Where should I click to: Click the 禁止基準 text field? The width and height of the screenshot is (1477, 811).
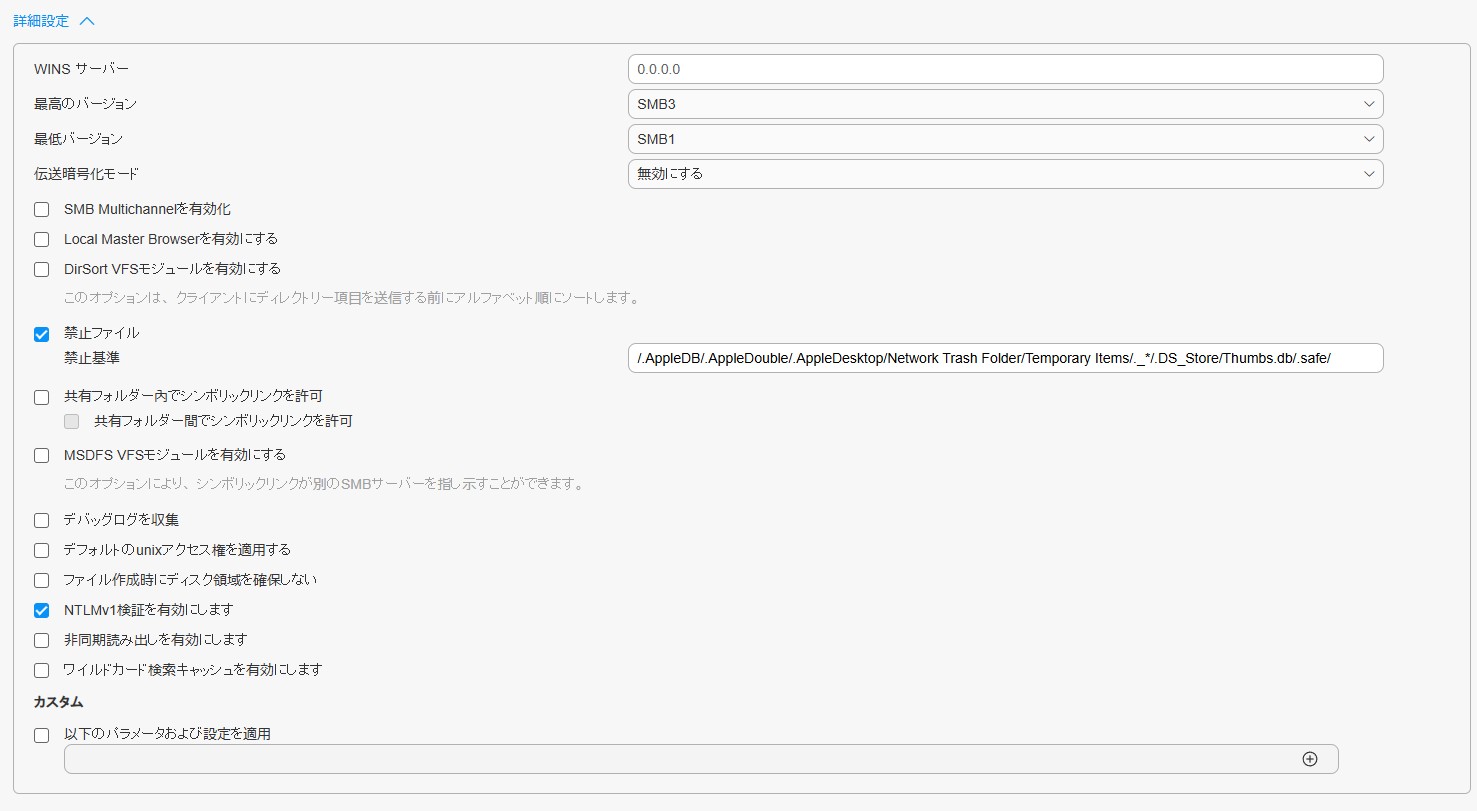[x=1005, y=358]
